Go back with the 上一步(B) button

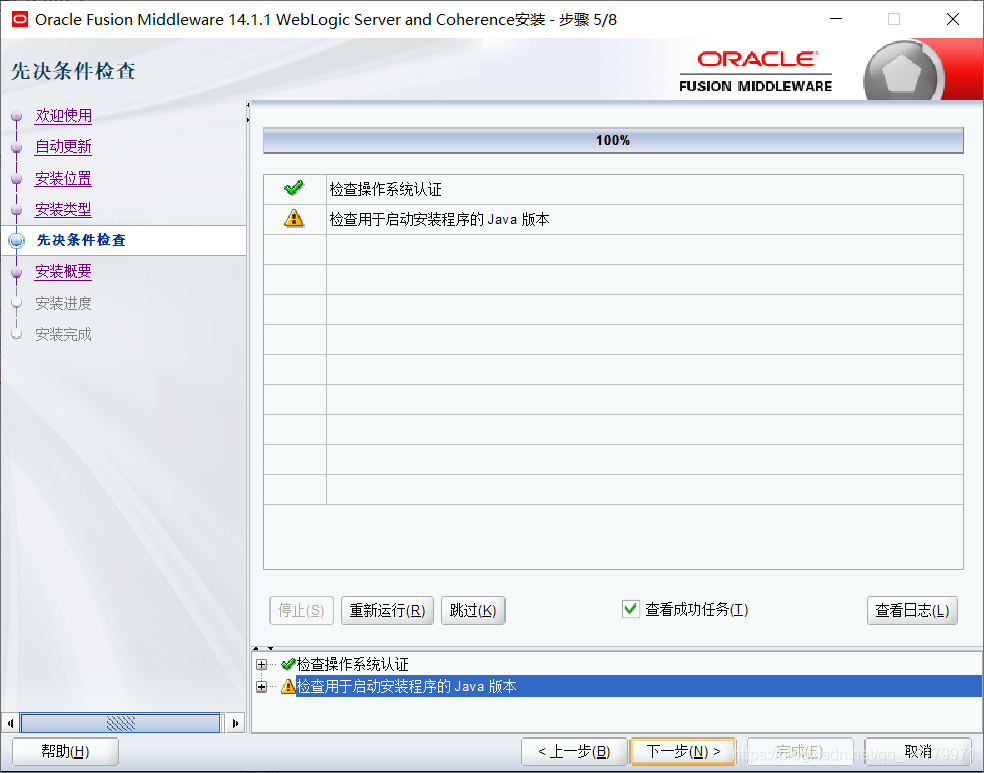[x=574, y=751]
